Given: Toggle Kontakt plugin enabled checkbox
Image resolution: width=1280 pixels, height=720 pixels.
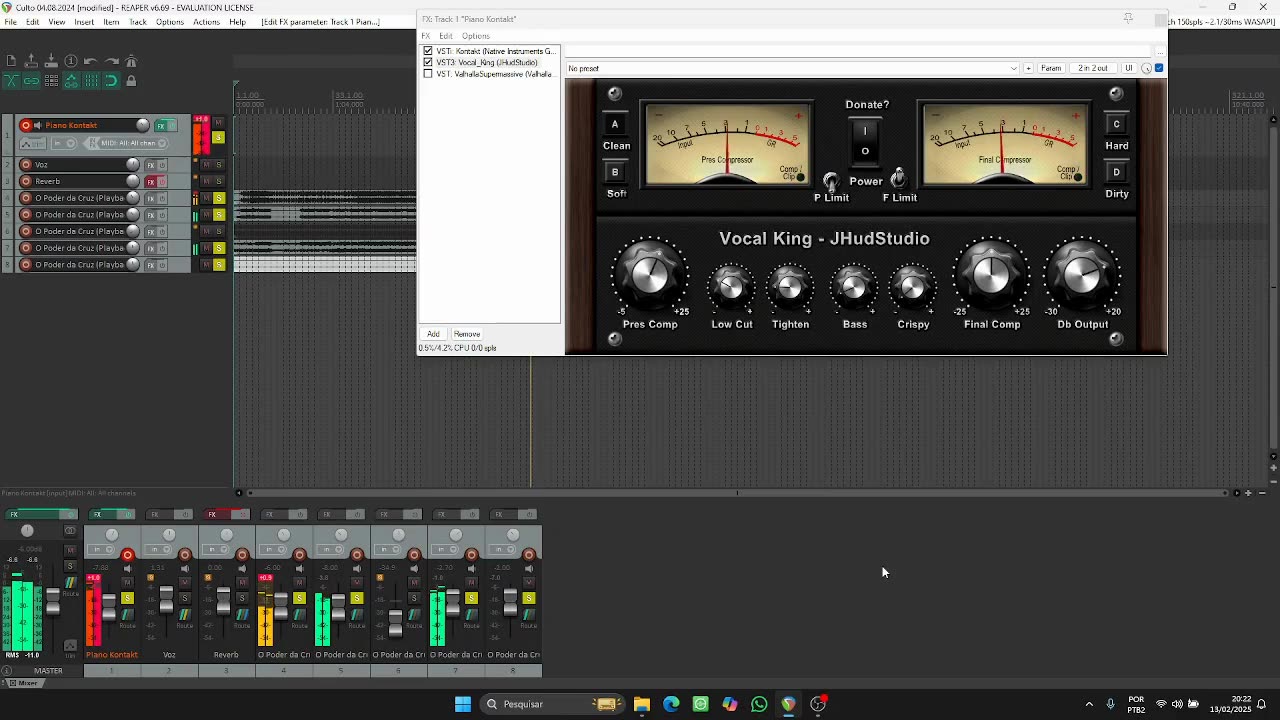Looking at the screenshot, I should click(x=428, y=51).
